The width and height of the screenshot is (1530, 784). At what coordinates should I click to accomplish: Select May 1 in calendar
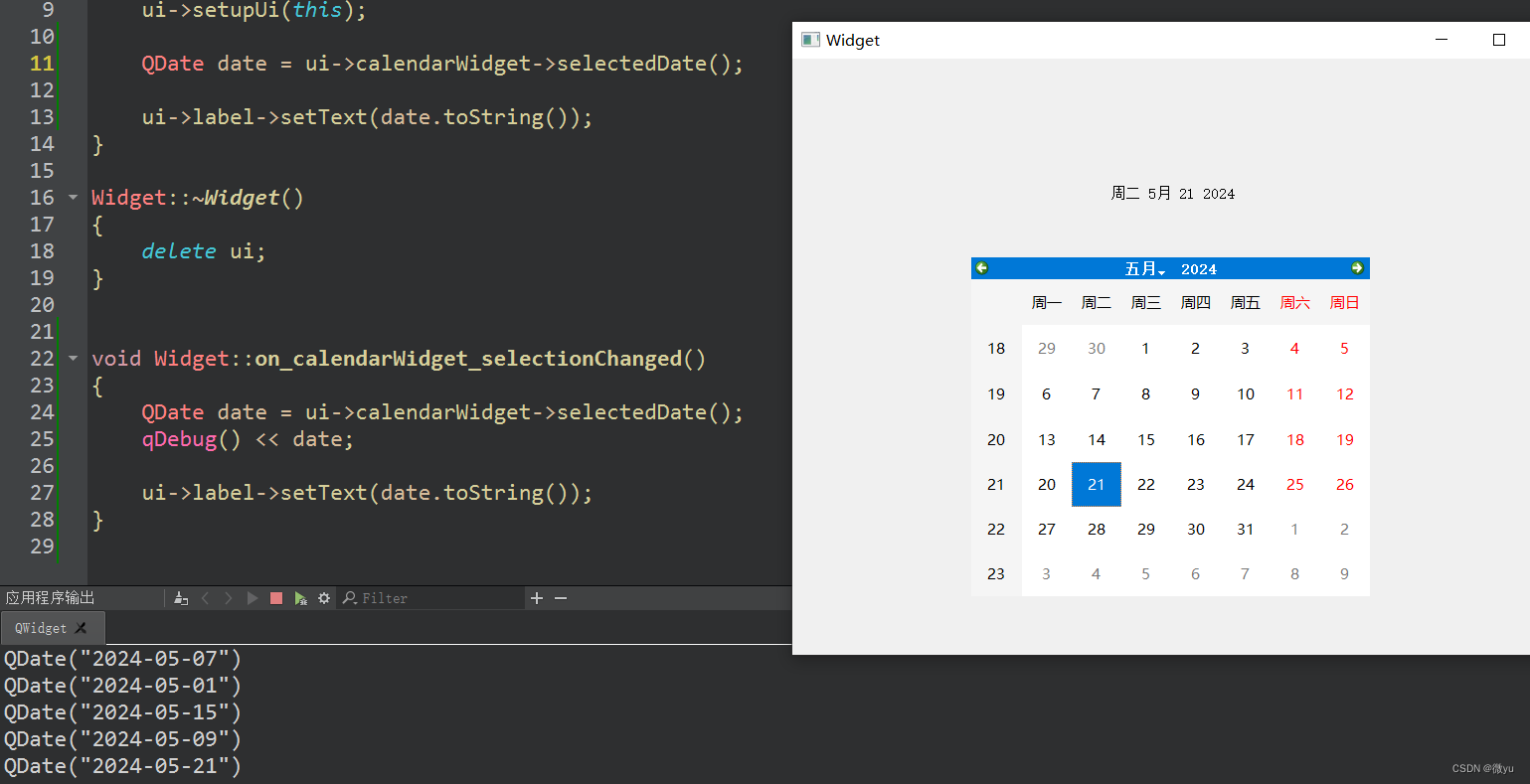(1146, 349)
